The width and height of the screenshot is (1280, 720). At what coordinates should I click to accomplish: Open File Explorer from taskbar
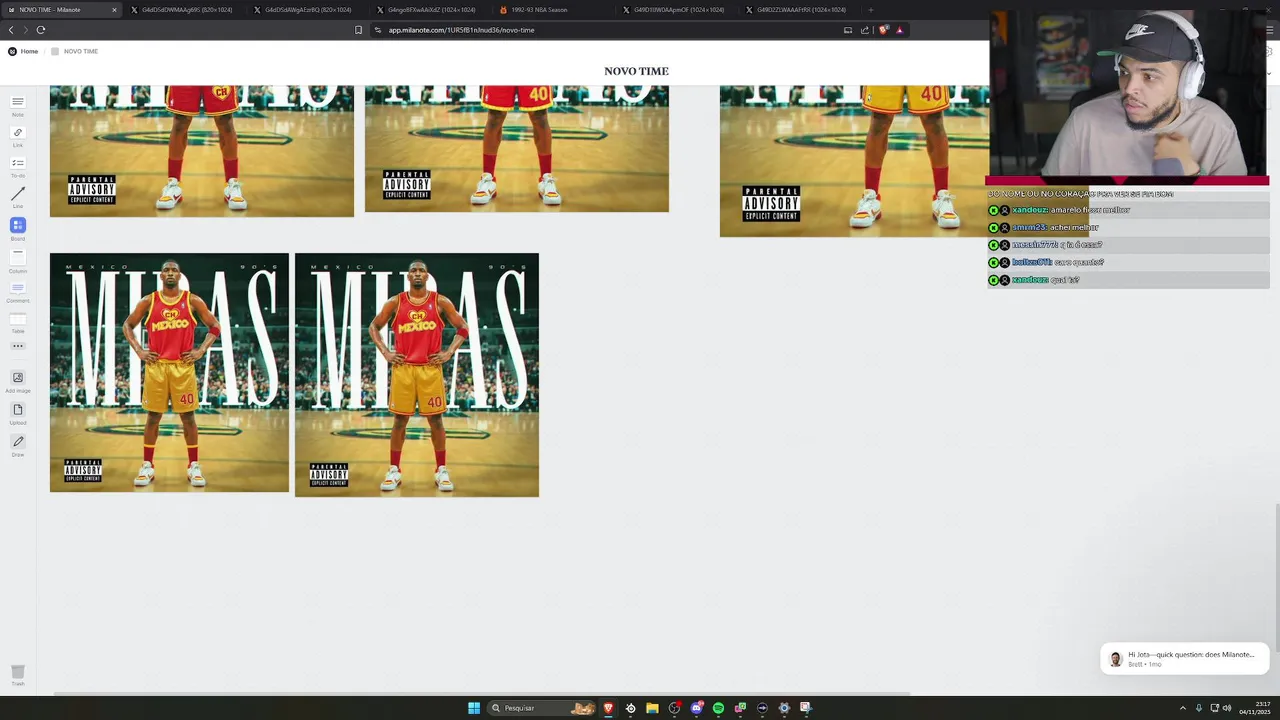tap(652, 708)
